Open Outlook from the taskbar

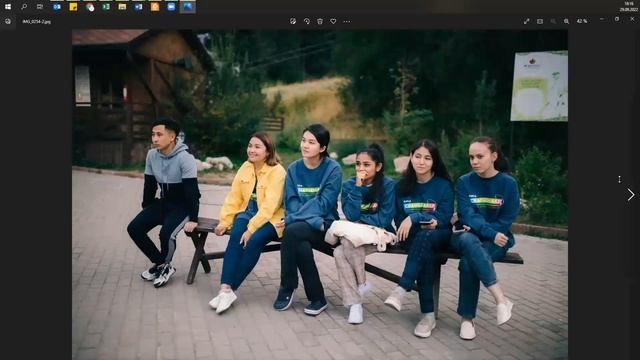pos(57,7)
